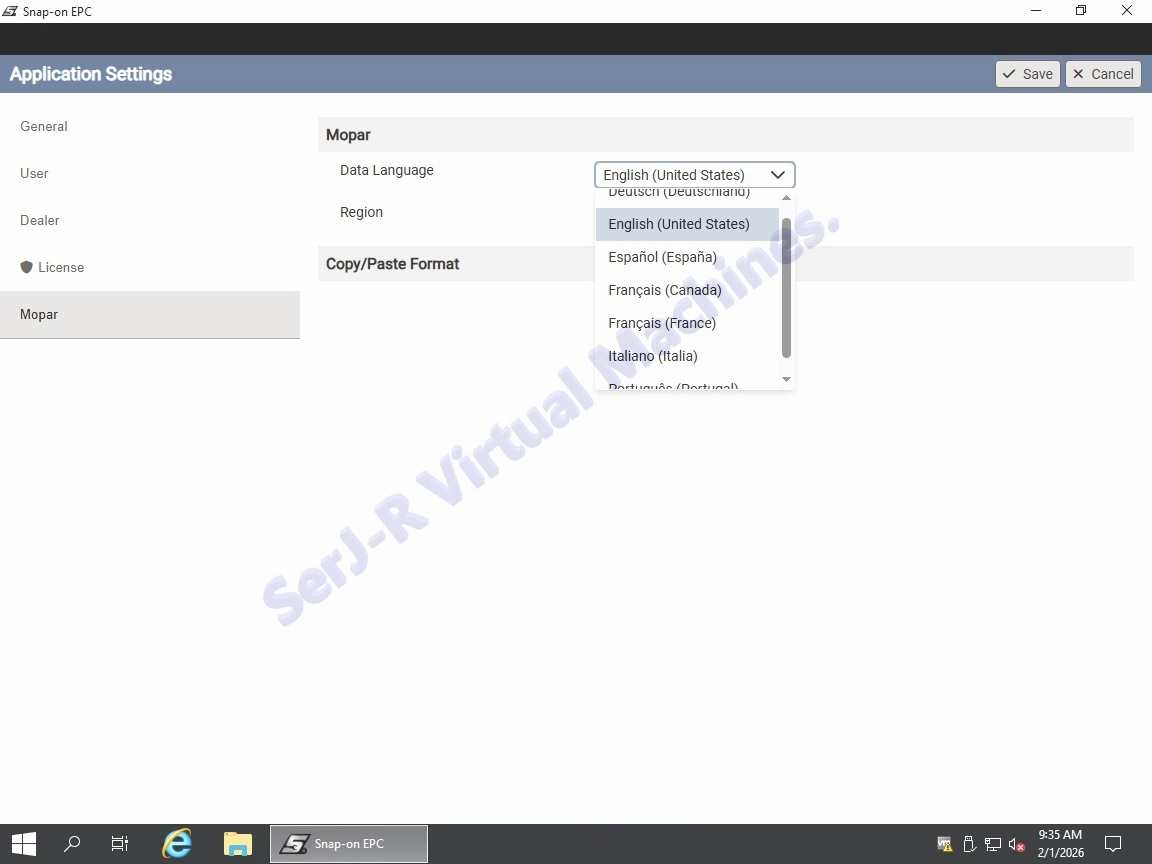The width and height of the screenshot is (1152, 864).
Task: Click the language list scrollbar down arrow
Action: tap(786, 379)
